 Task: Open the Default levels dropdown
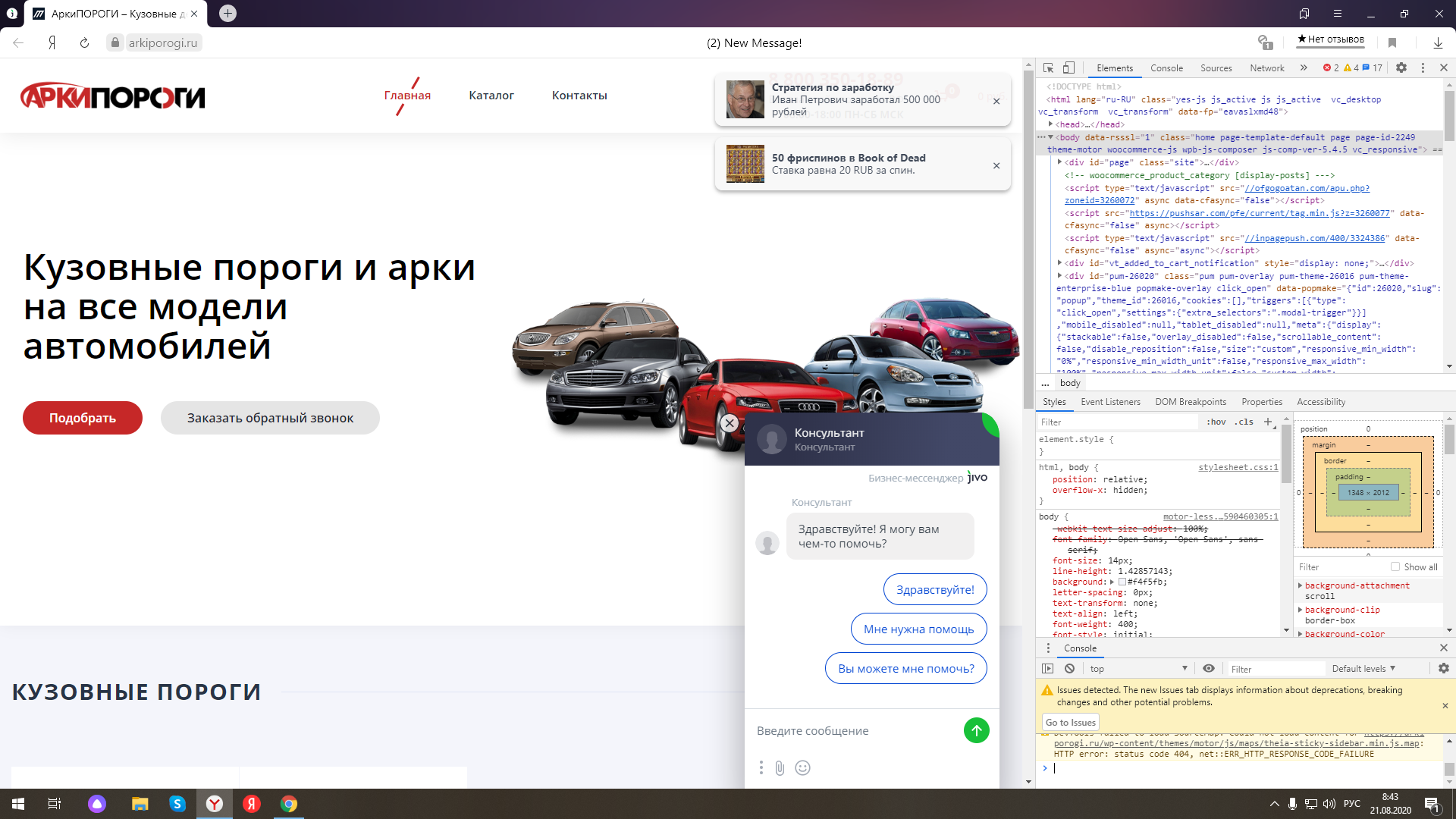pyautogui.click(x=1363, y=668)
